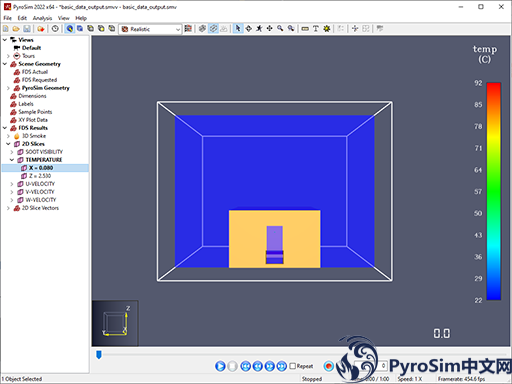
Task: Click the red record button
Action: tap(329, 366)
